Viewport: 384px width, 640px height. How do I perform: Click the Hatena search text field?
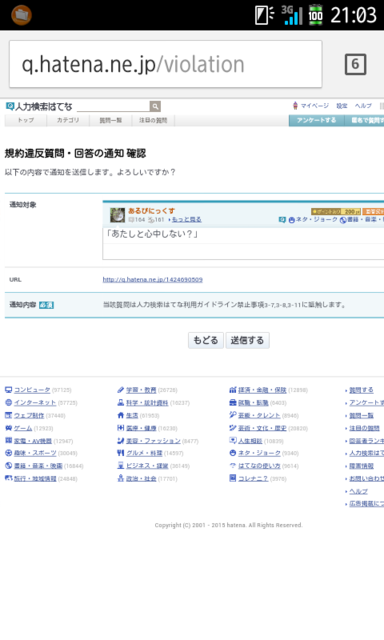click(113, 107)
